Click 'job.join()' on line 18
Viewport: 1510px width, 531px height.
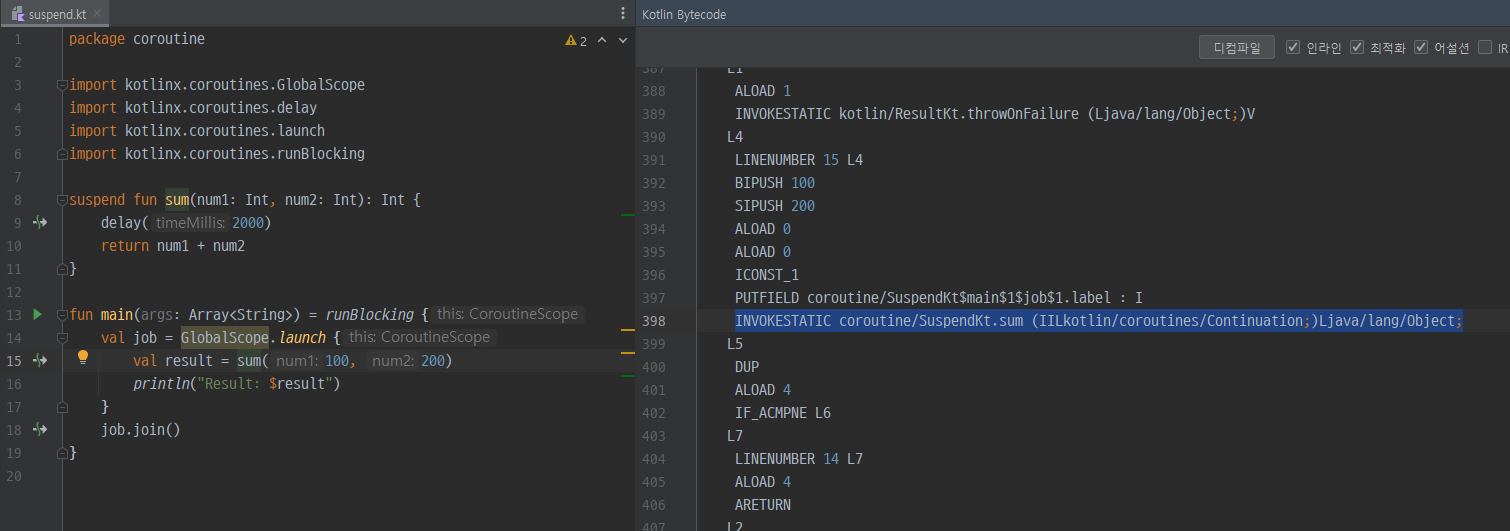(x=141, y=430)
